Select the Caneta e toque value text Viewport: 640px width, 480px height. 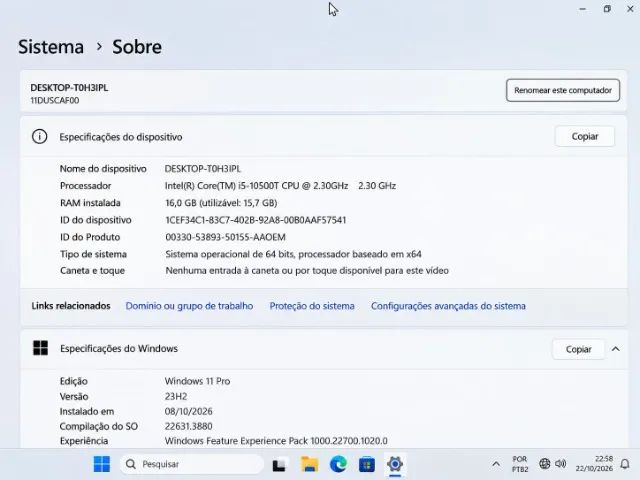coord(307,271)
